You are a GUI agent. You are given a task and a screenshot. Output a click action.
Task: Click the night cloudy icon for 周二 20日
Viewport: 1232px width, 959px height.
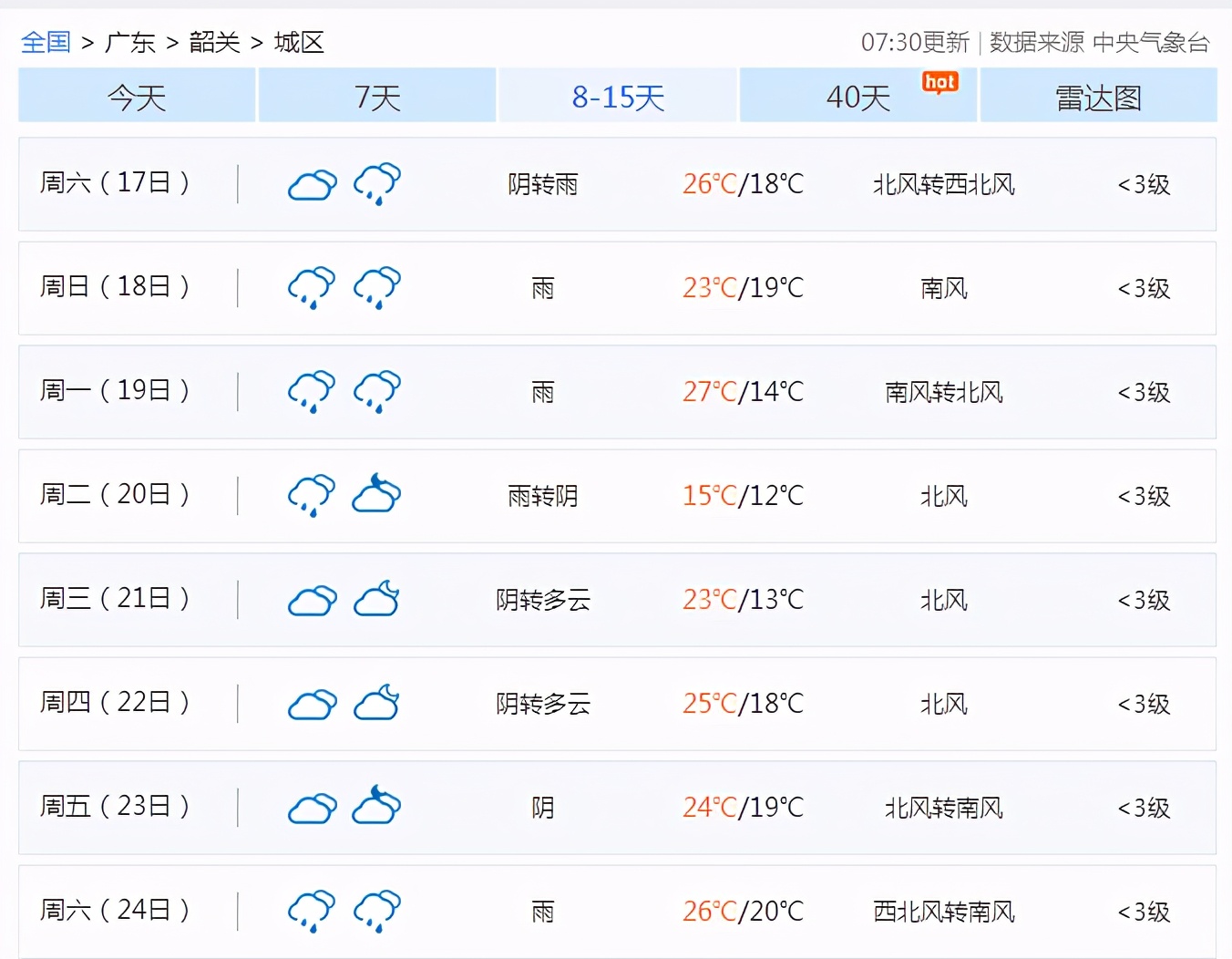coord(376,496)
